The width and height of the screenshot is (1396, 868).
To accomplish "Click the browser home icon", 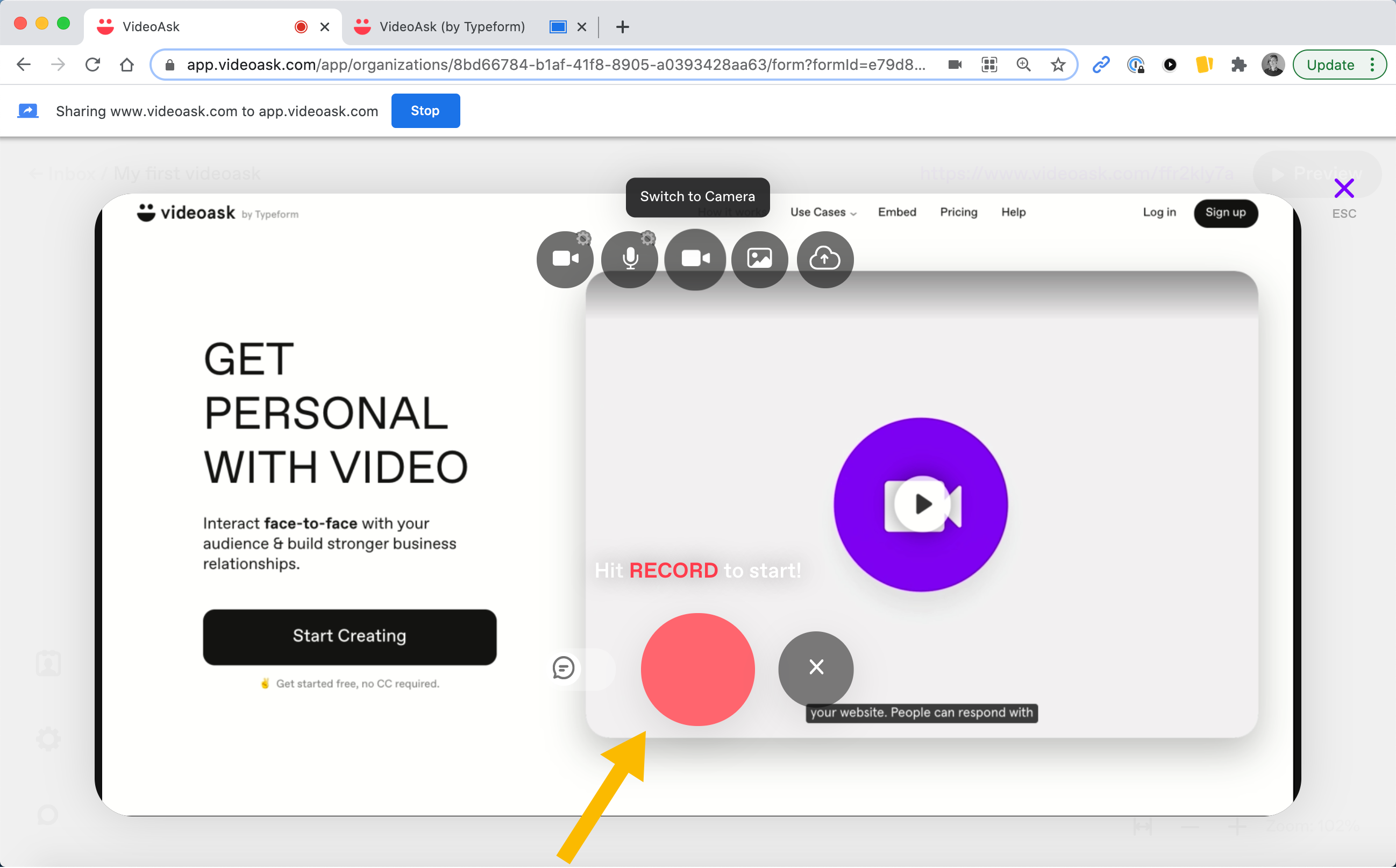I will pyautogui.click(x=127, y=65).
